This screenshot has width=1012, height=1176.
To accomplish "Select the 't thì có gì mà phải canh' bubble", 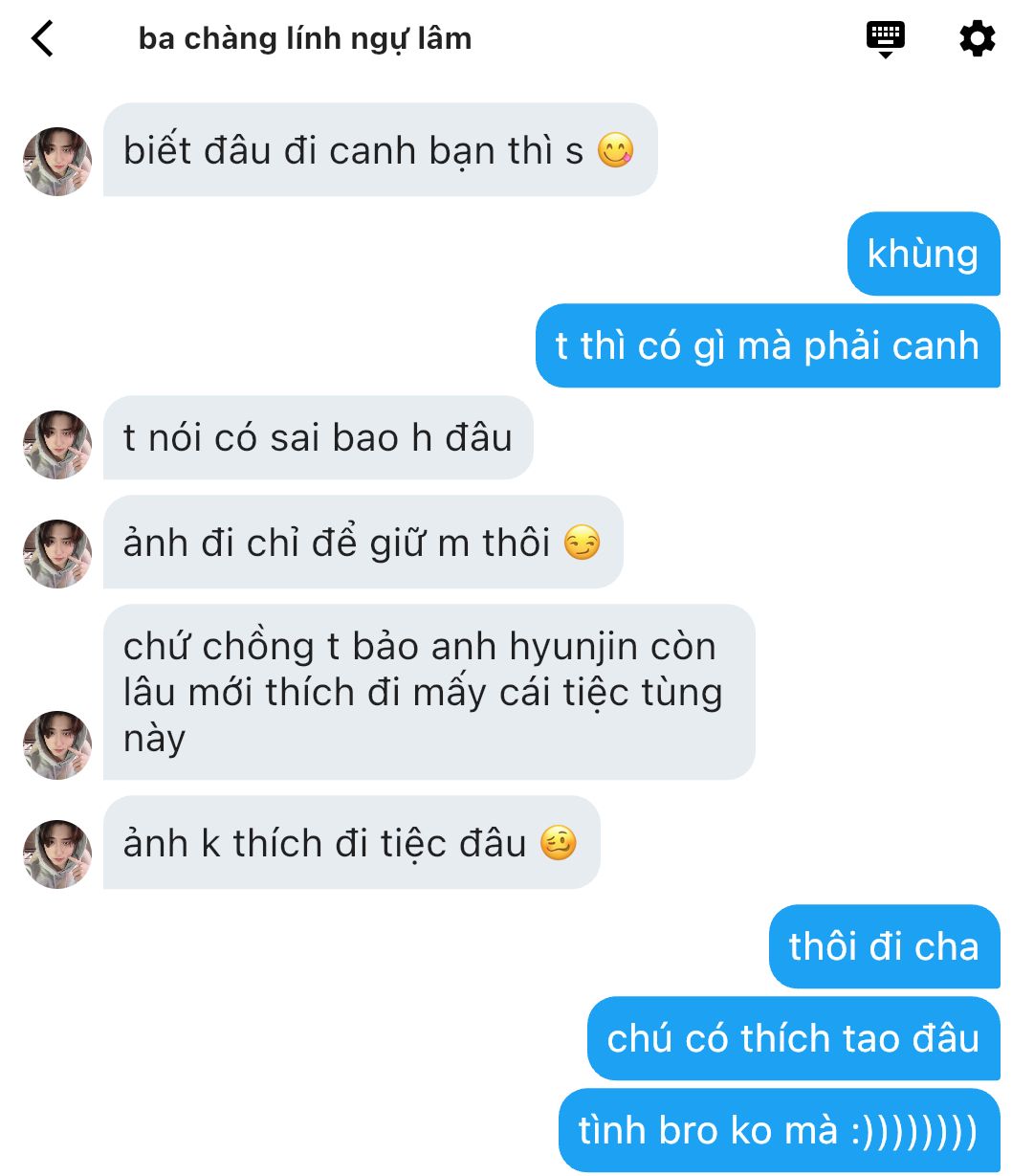I will point(767,345).
